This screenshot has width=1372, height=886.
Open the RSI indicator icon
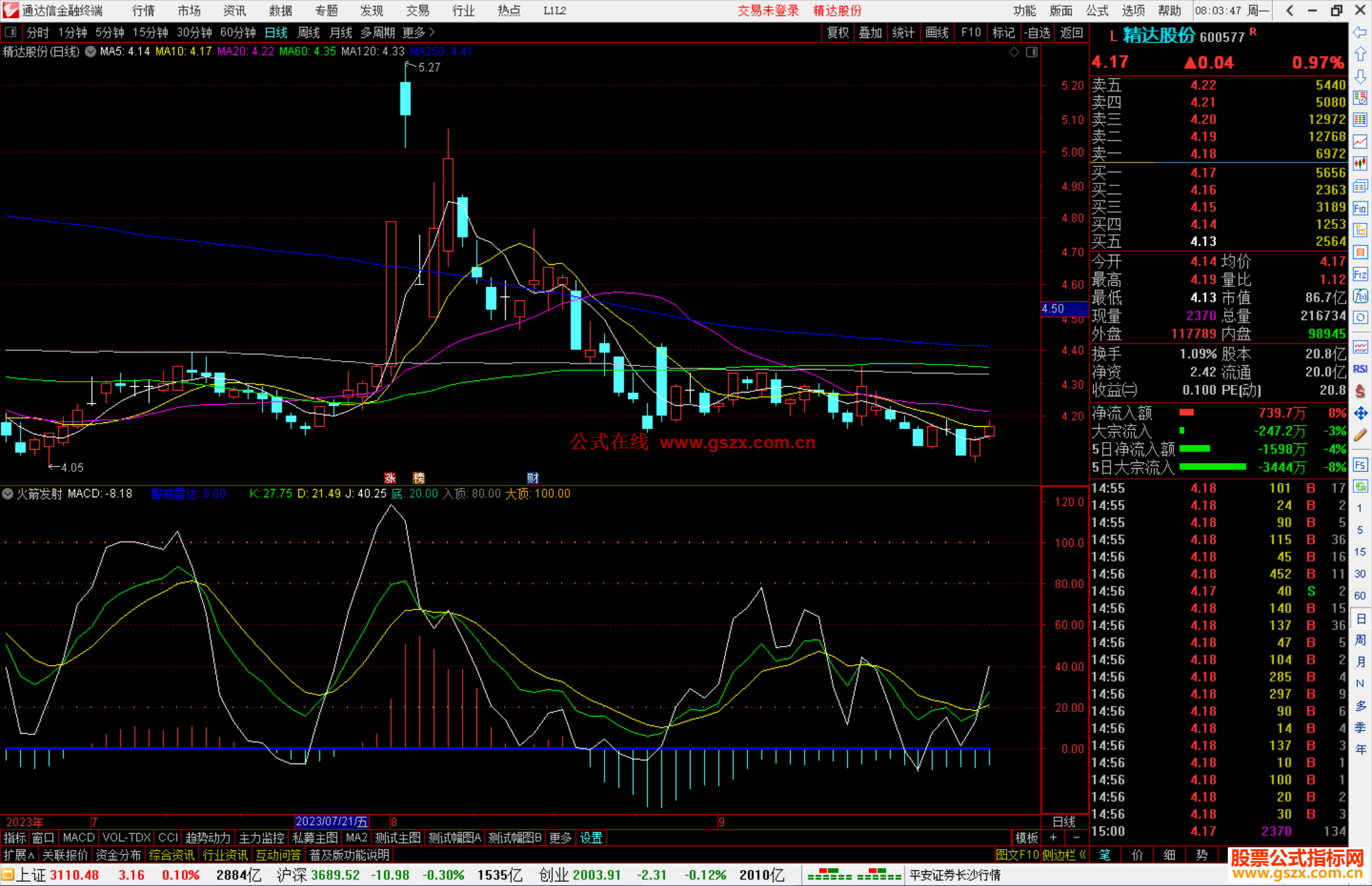pyautogui.click(x=1360, y=369)
